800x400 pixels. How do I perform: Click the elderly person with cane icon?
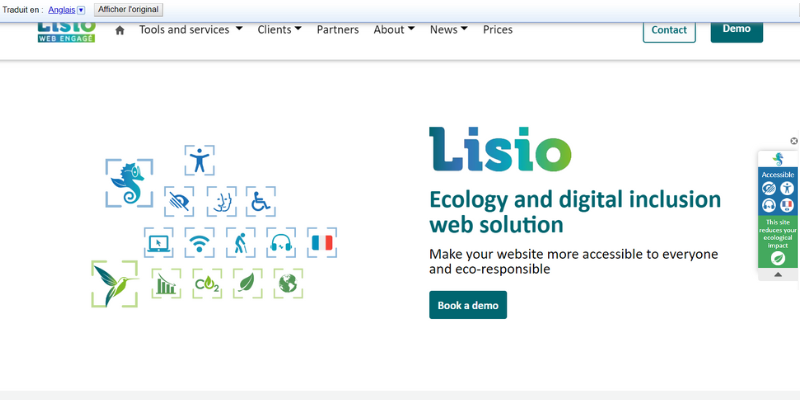point(240,242)
